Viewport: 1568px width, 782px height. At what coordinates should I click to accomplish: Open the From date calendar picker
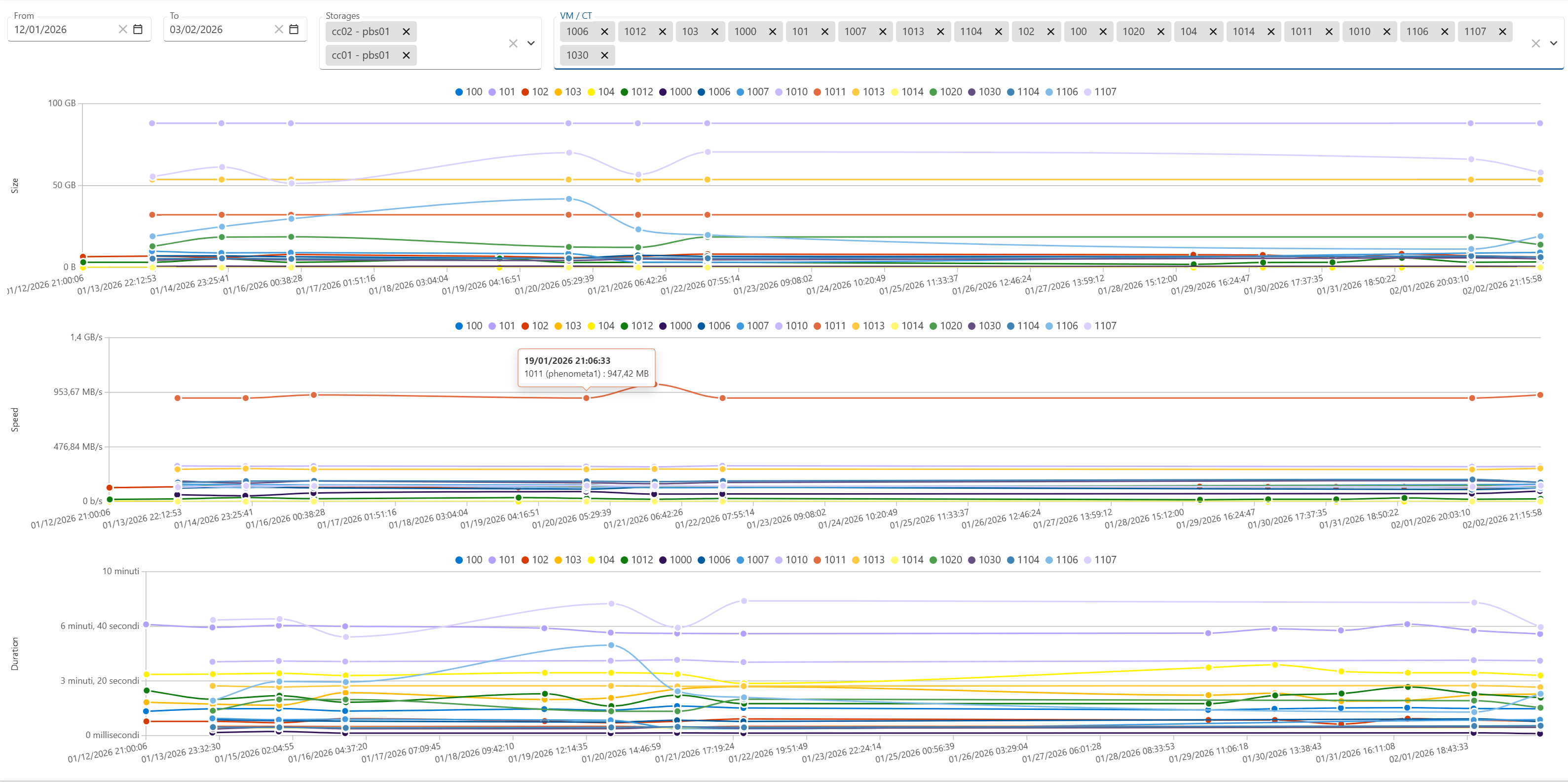(x=139, y=29)
